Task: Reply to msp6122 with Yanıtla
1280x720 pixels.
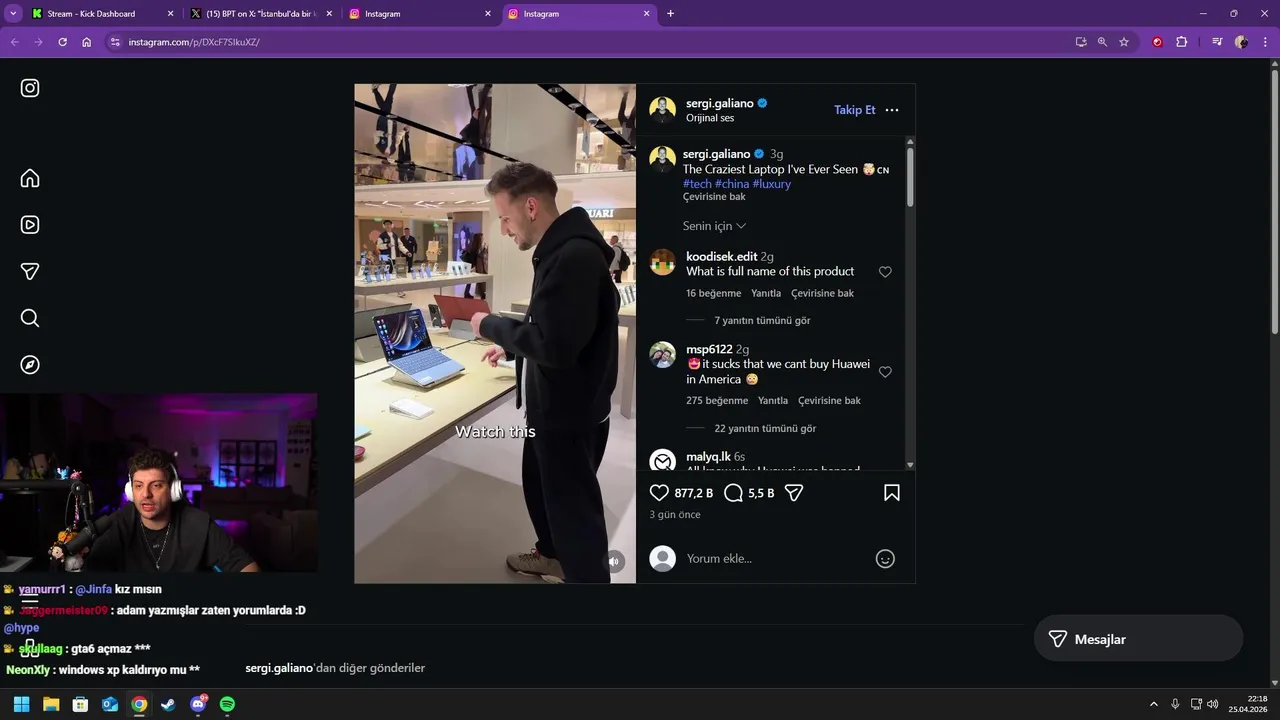Action: (773, 401)
